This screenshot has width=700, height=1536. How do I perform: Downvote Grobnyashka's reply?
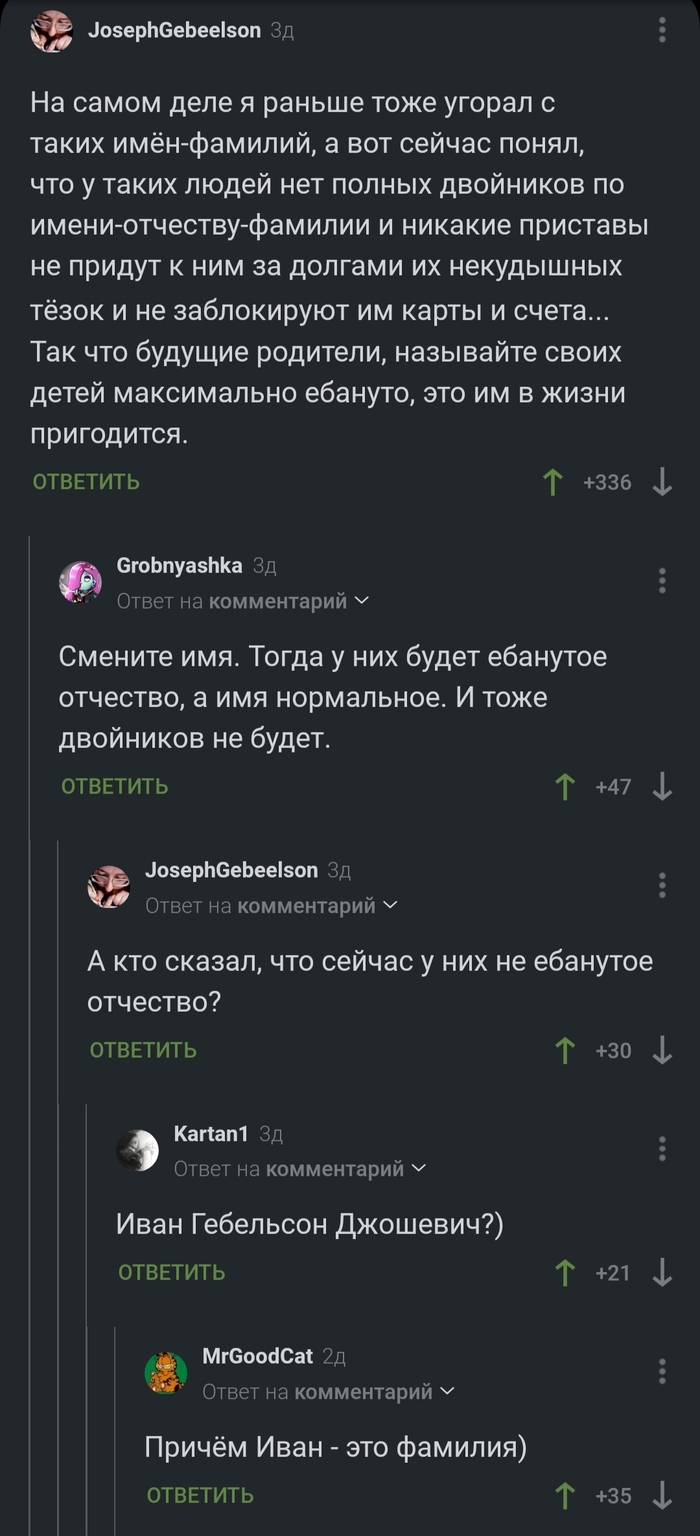[x=664, y=787]
